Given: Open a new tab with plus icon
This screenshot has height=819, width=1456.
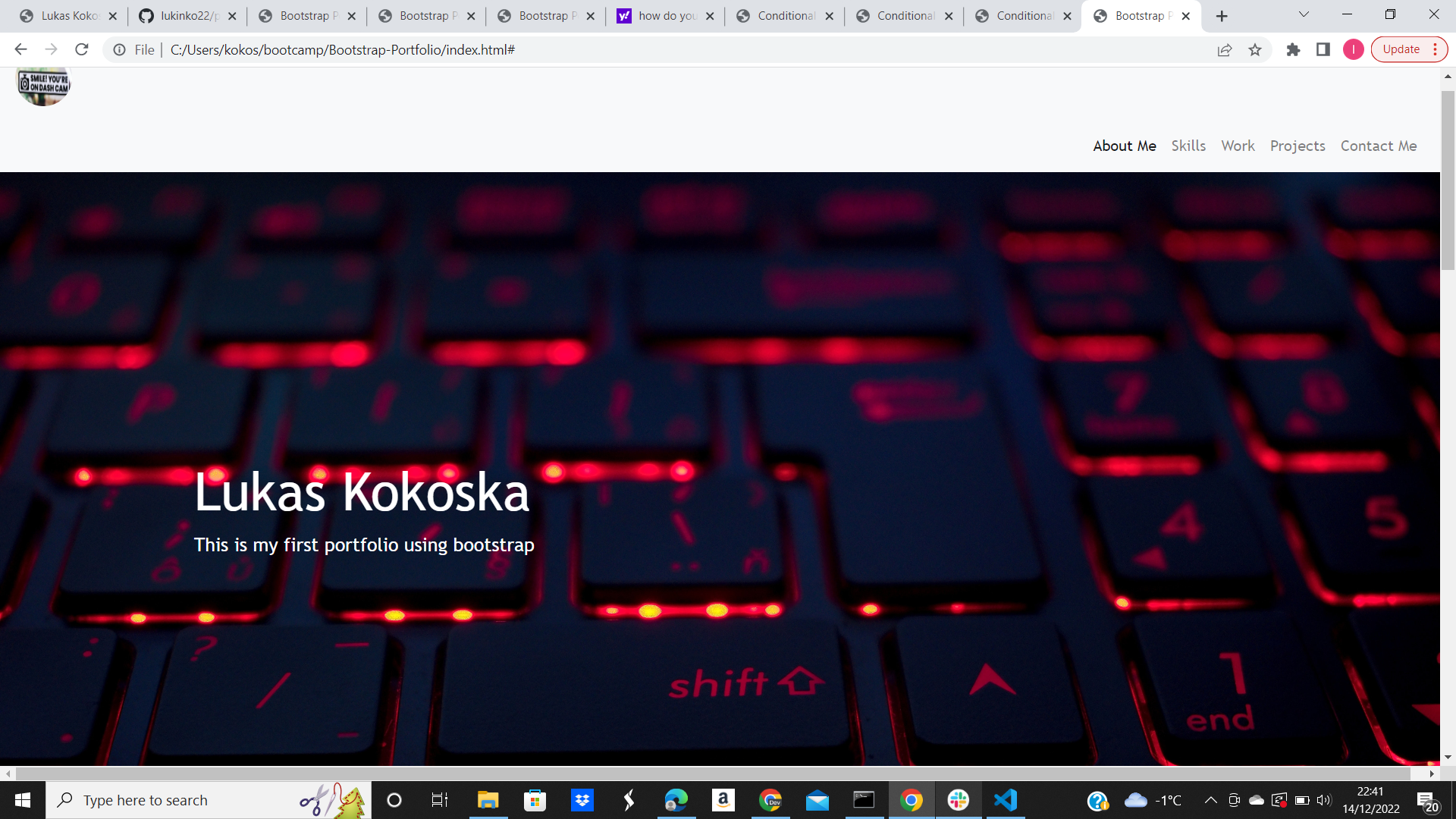Looking at the screenshot, I should click(x=1222, y=16).
